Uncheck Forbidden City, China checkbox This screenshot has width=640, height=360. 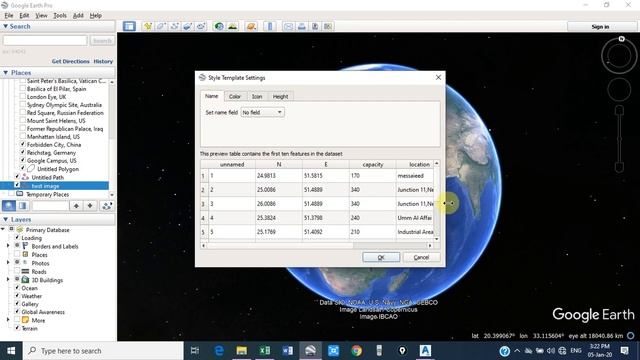23,144
